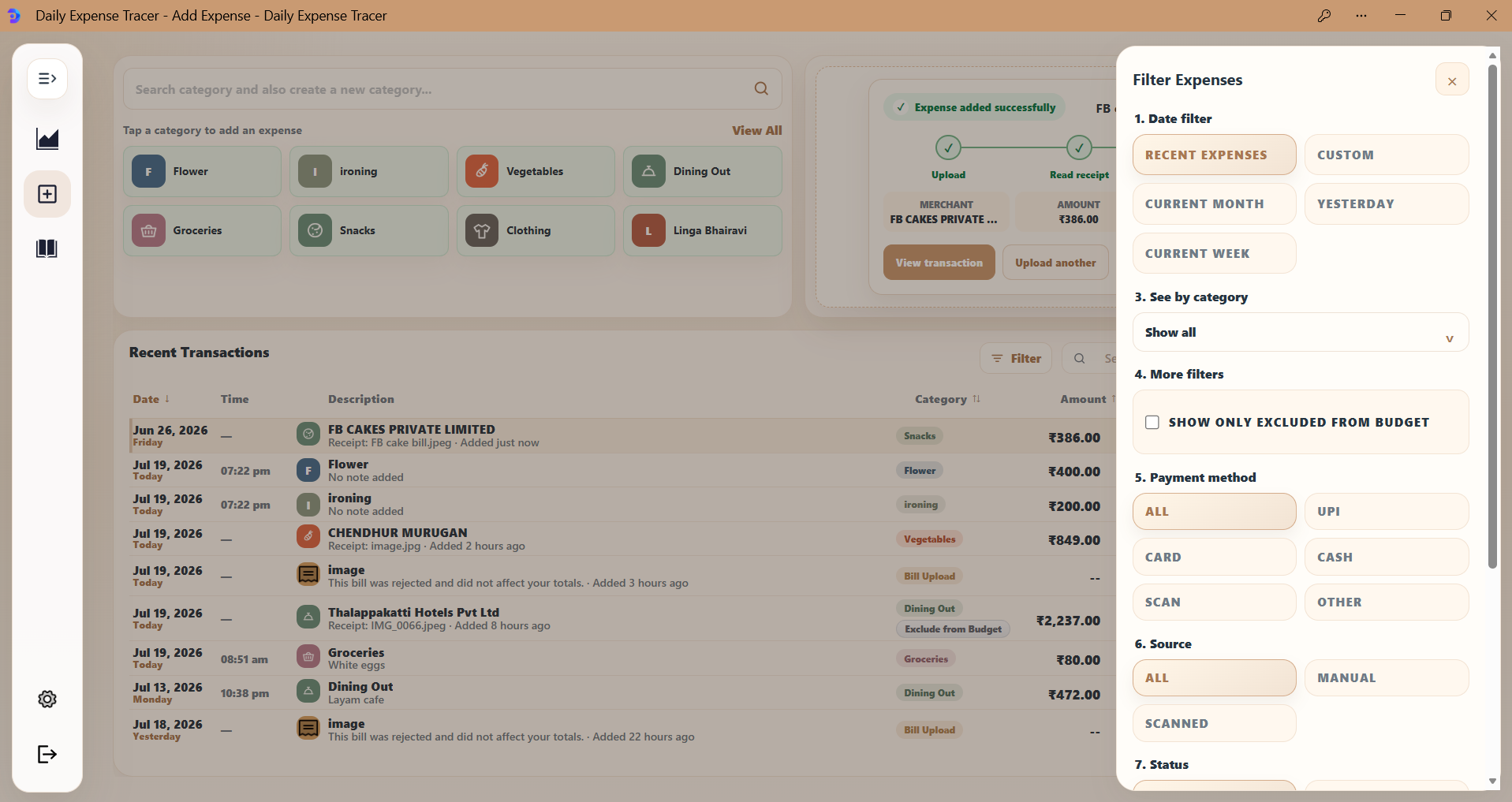Image resolution: width=1512 pixels, height=802 pixels.
Task: Click the Vegetables category icon
Action: click(482, 171)
